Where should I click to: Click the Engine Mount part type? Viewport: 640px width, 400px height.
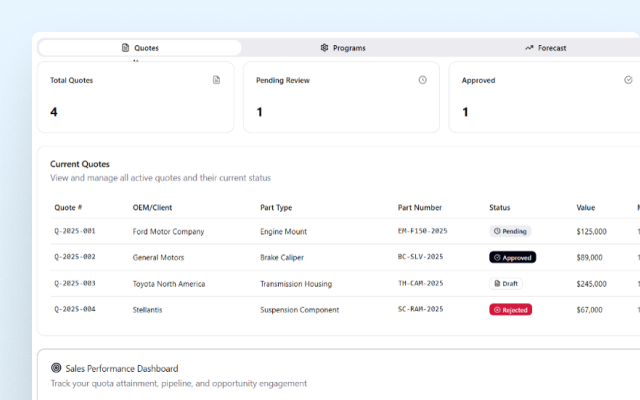tap(283, 231)
